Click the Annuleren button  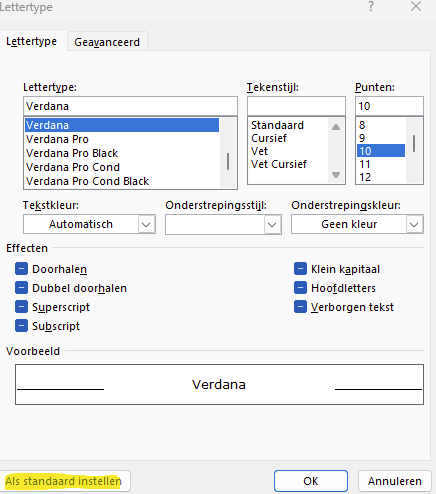coord(395,481)
